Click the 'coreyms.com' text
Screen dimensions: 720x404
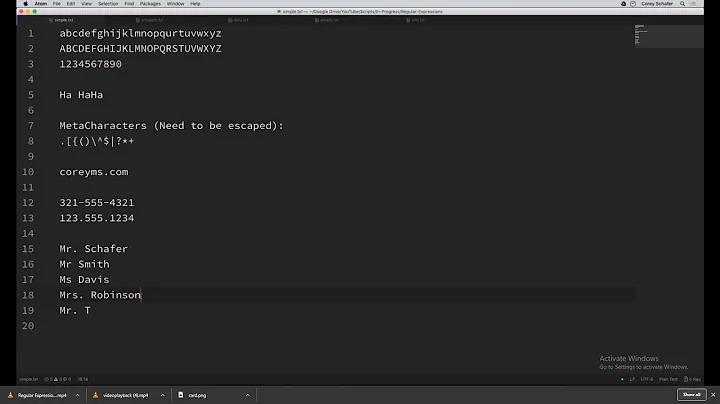pos(94,172)
